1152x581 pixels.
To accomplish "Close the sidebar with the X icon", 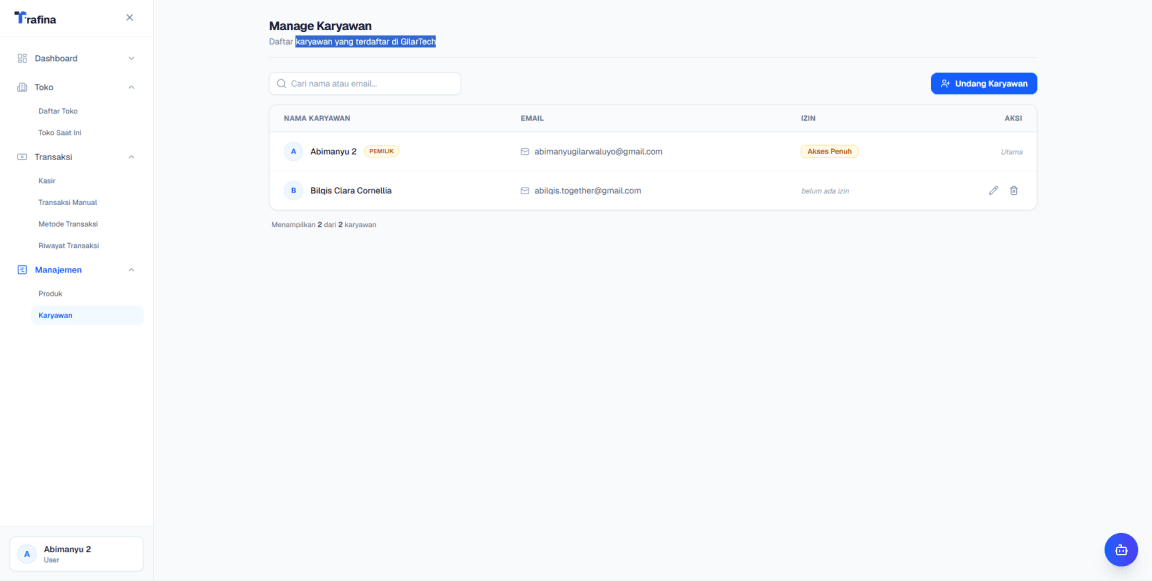I will (x=129, y=18).
